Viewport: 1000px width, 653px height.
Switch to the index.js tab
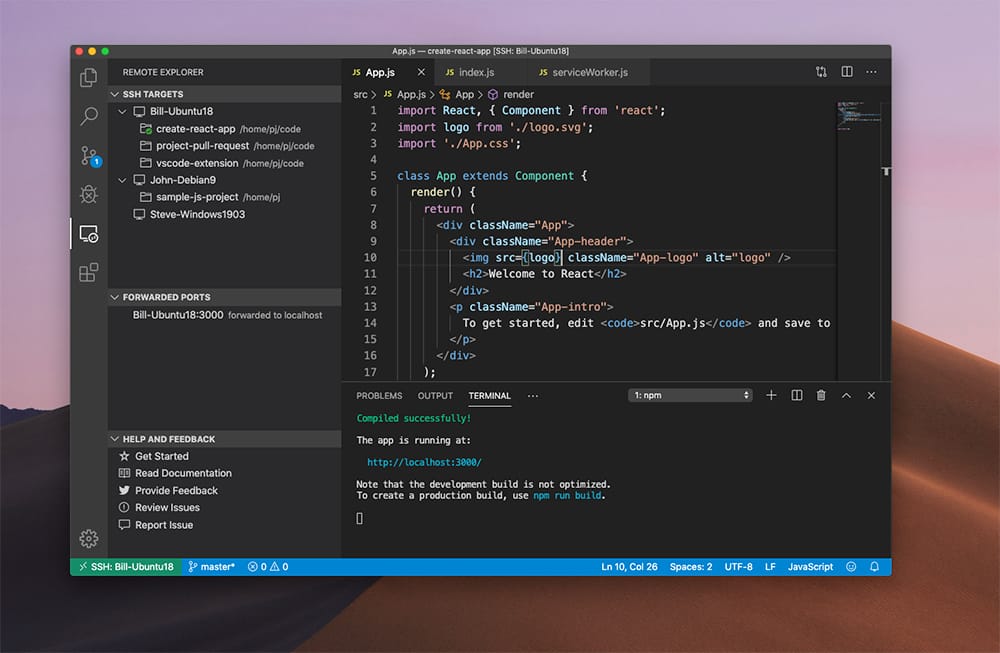(479, 72)
